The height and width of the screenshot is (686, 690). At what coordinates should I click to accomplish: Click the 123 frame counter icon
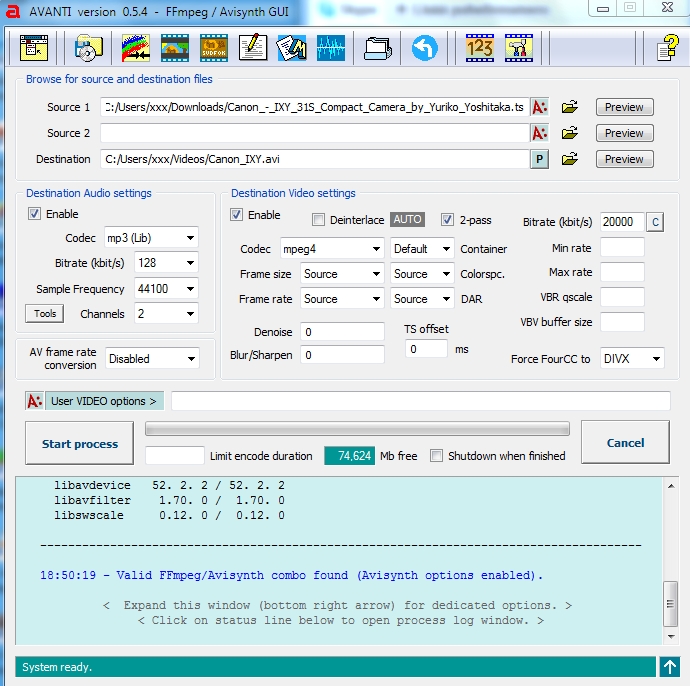(x=480, y=48)
